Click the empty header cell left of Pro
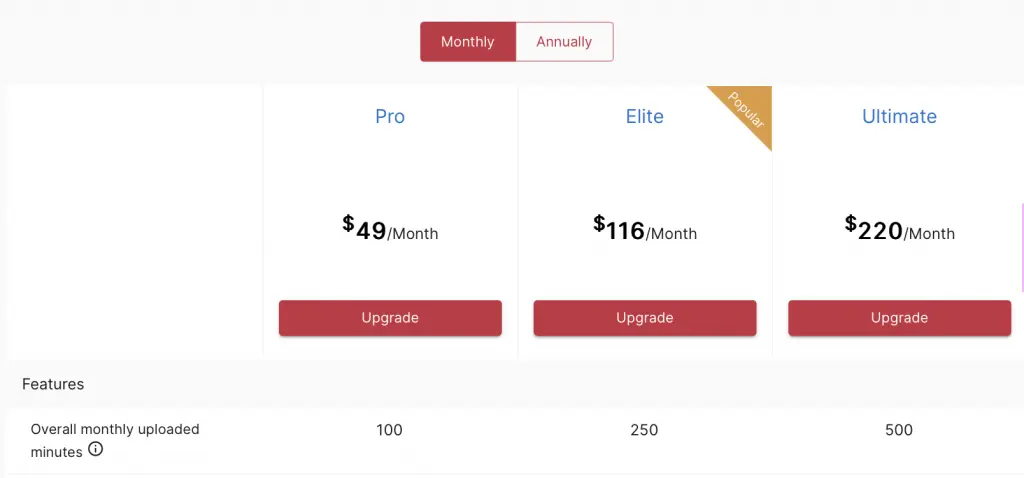Image resolution: width=1024 pixels, height=478 pixels. [x=135, y=220]
